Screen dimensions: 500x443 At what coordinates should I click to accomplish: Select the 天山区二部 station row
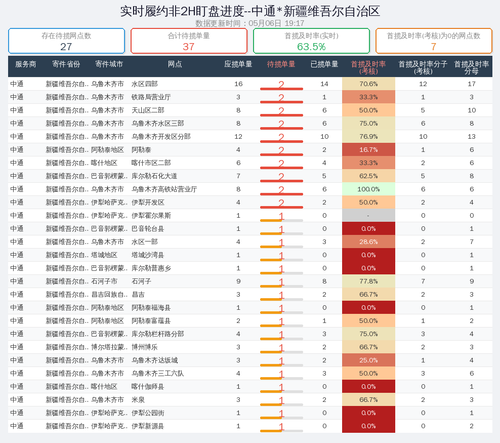(x=250, y=110)
